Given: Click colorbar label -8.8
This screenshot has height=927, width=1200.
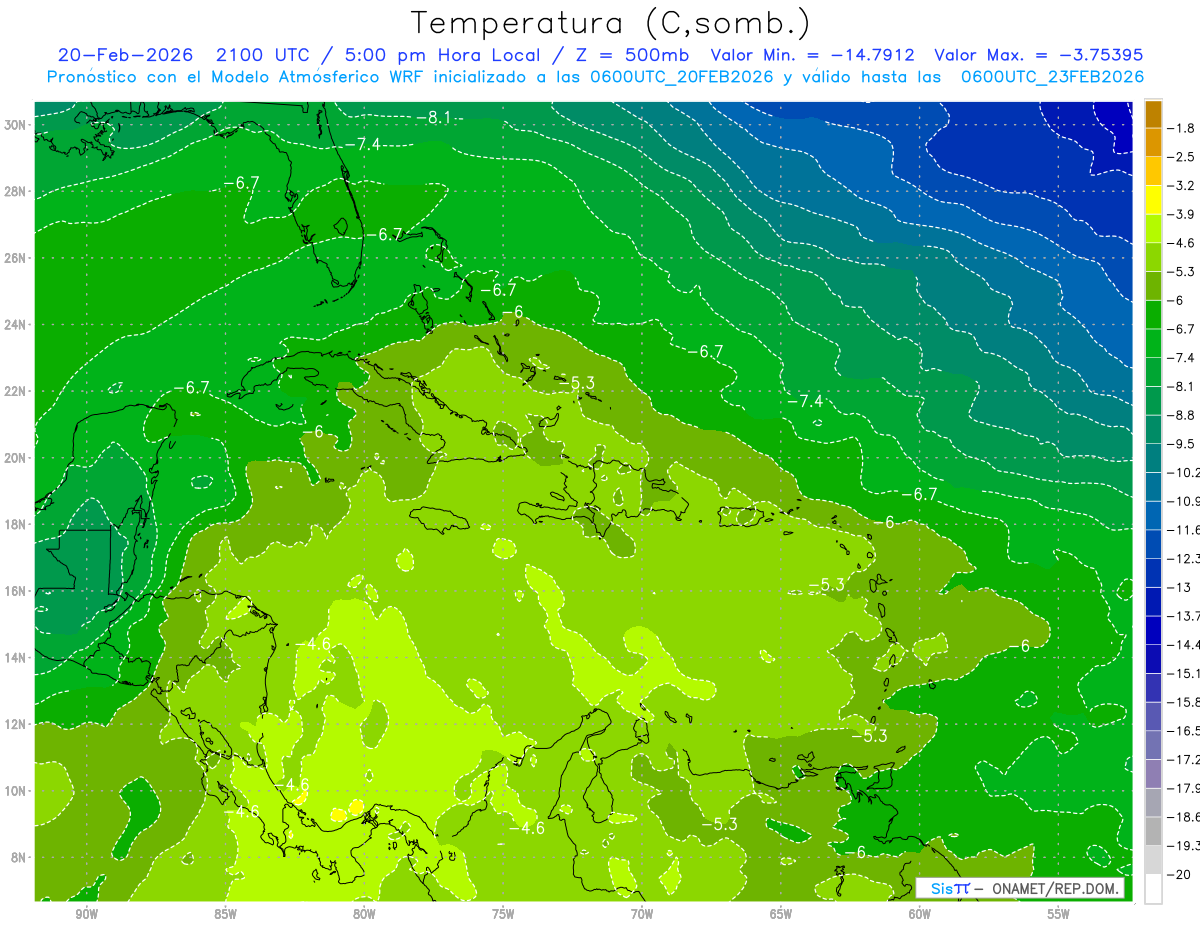Looking at the screenshot, I should (1183, 415).
